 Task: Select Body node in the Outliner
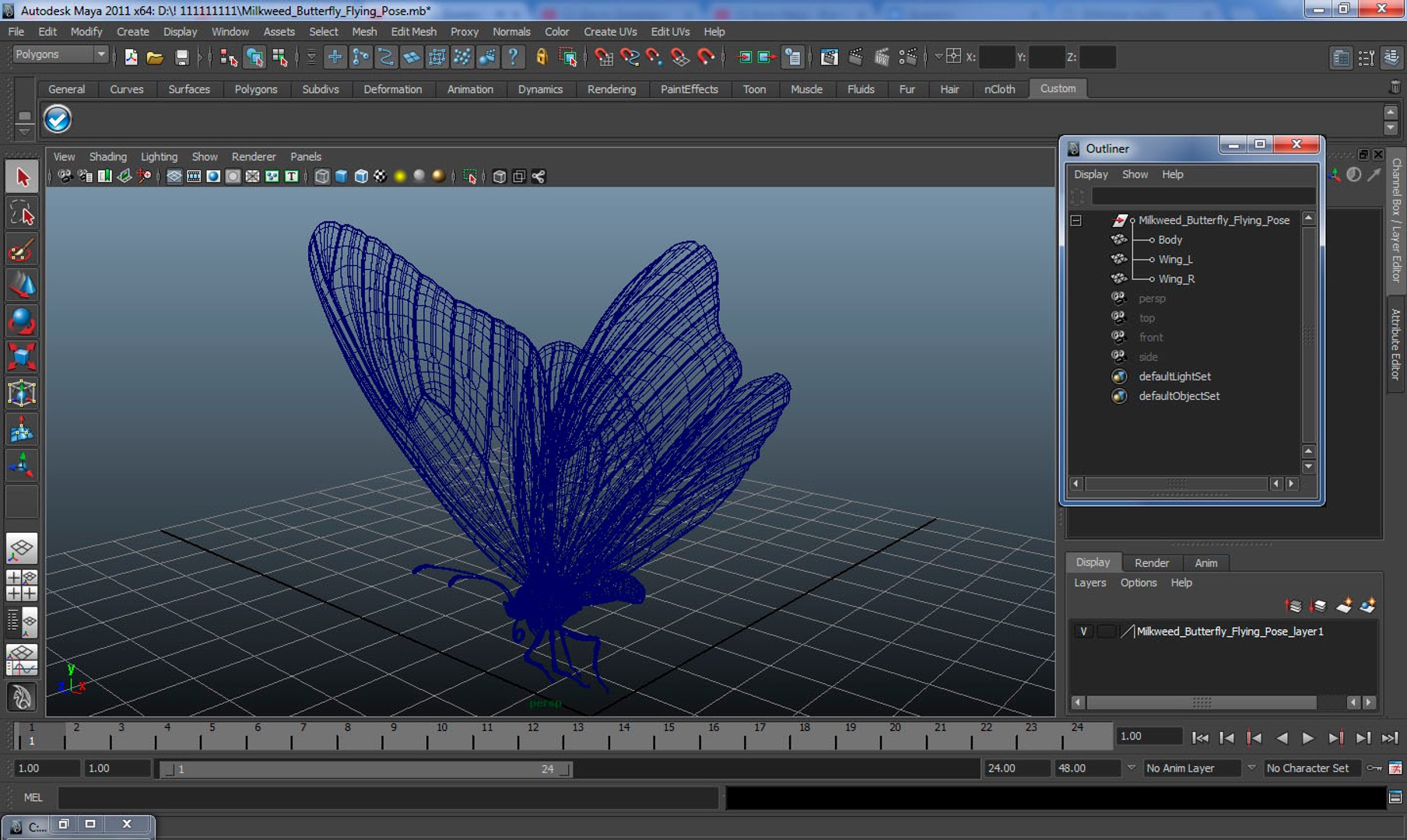1170,240
